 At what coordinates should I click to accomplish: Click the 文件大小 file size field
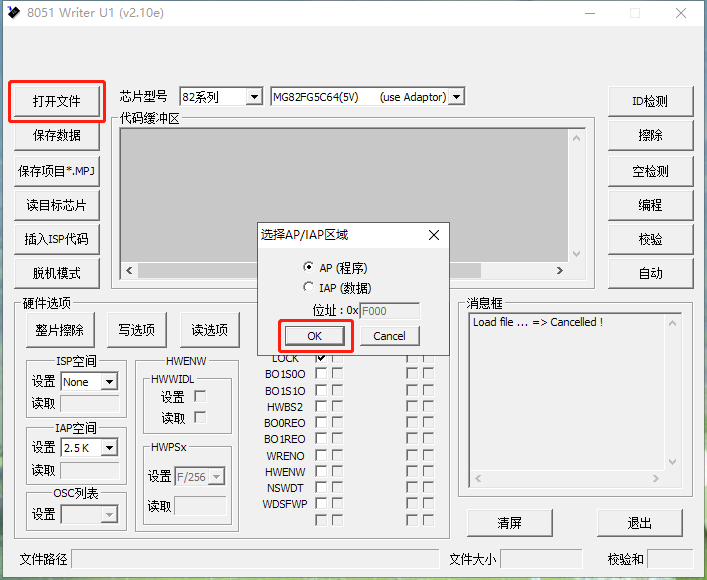(541, 559)
